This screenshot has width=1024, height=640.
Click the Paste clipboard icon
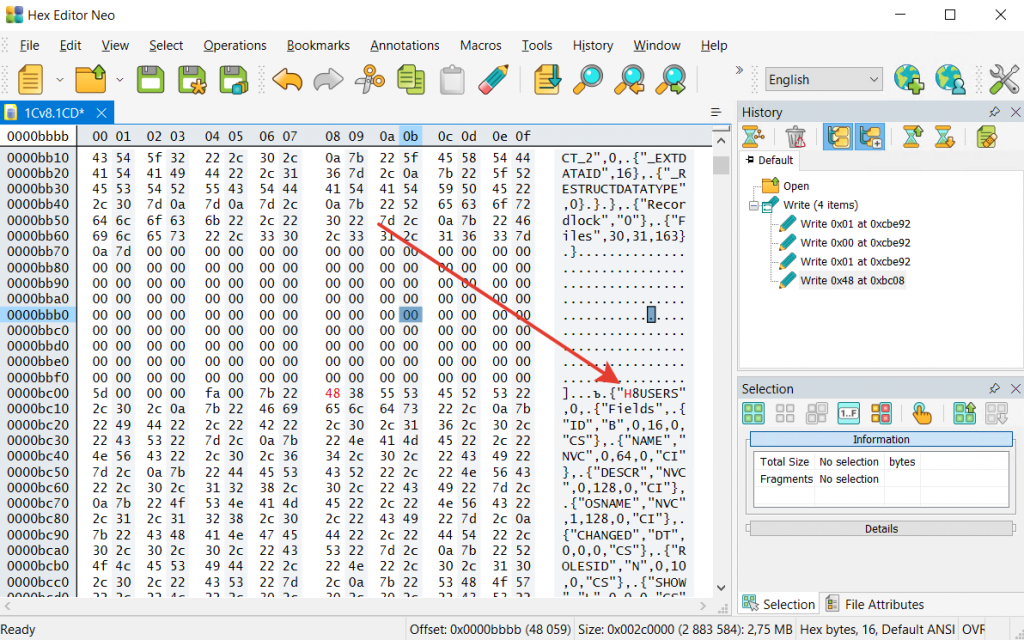452,80
